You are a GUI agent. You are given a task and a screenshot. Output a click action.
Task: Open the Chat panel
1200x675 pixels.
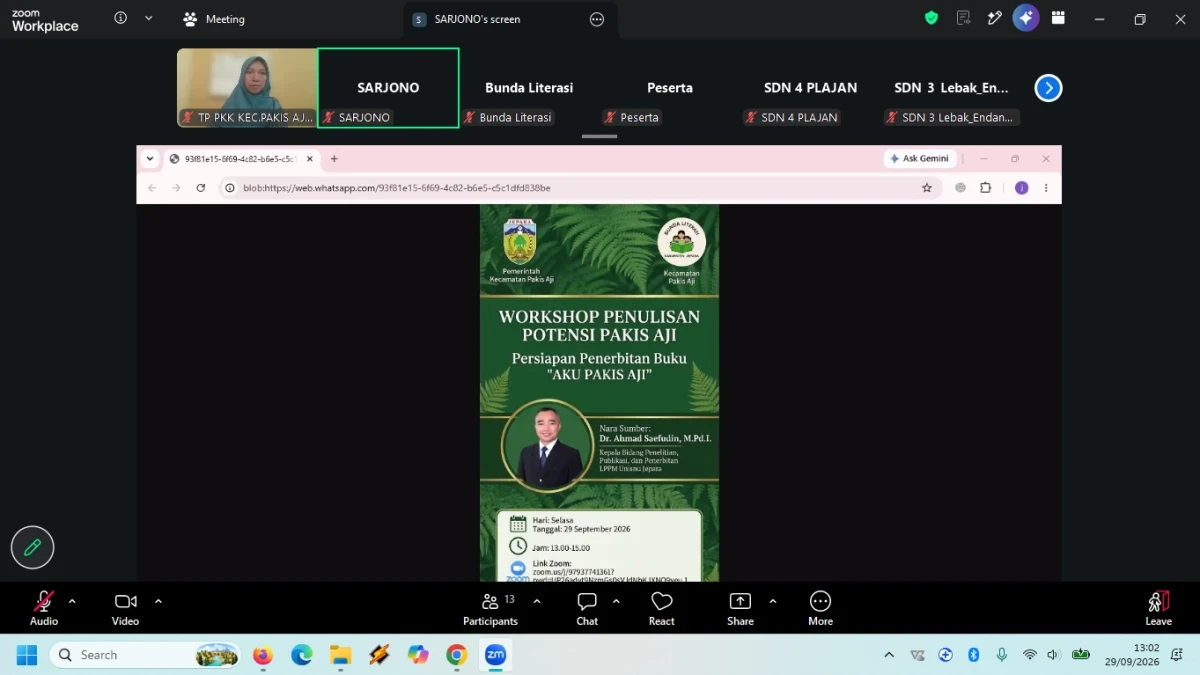(587, 608)
